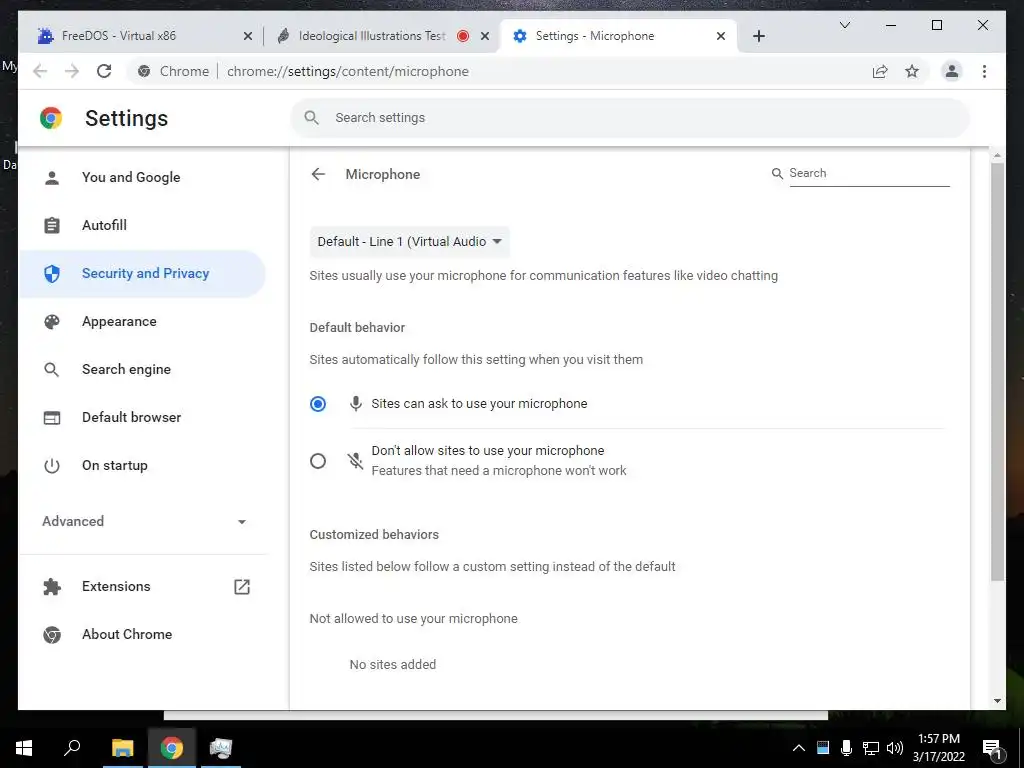Click the browser forward arrow button
The width and height of the screenshot is (1024, 768).
point(72,71)
